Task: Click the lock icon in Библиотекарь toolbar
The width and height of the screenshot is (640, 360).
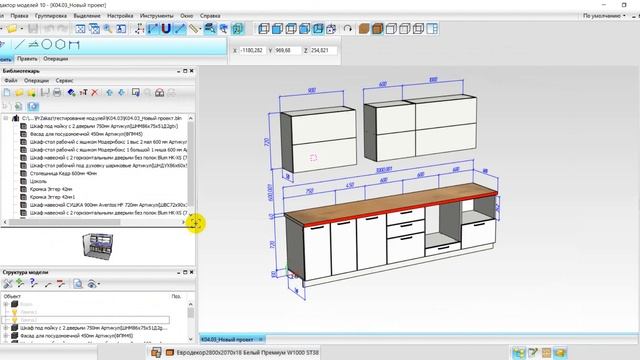Action: tap(160, 93)
